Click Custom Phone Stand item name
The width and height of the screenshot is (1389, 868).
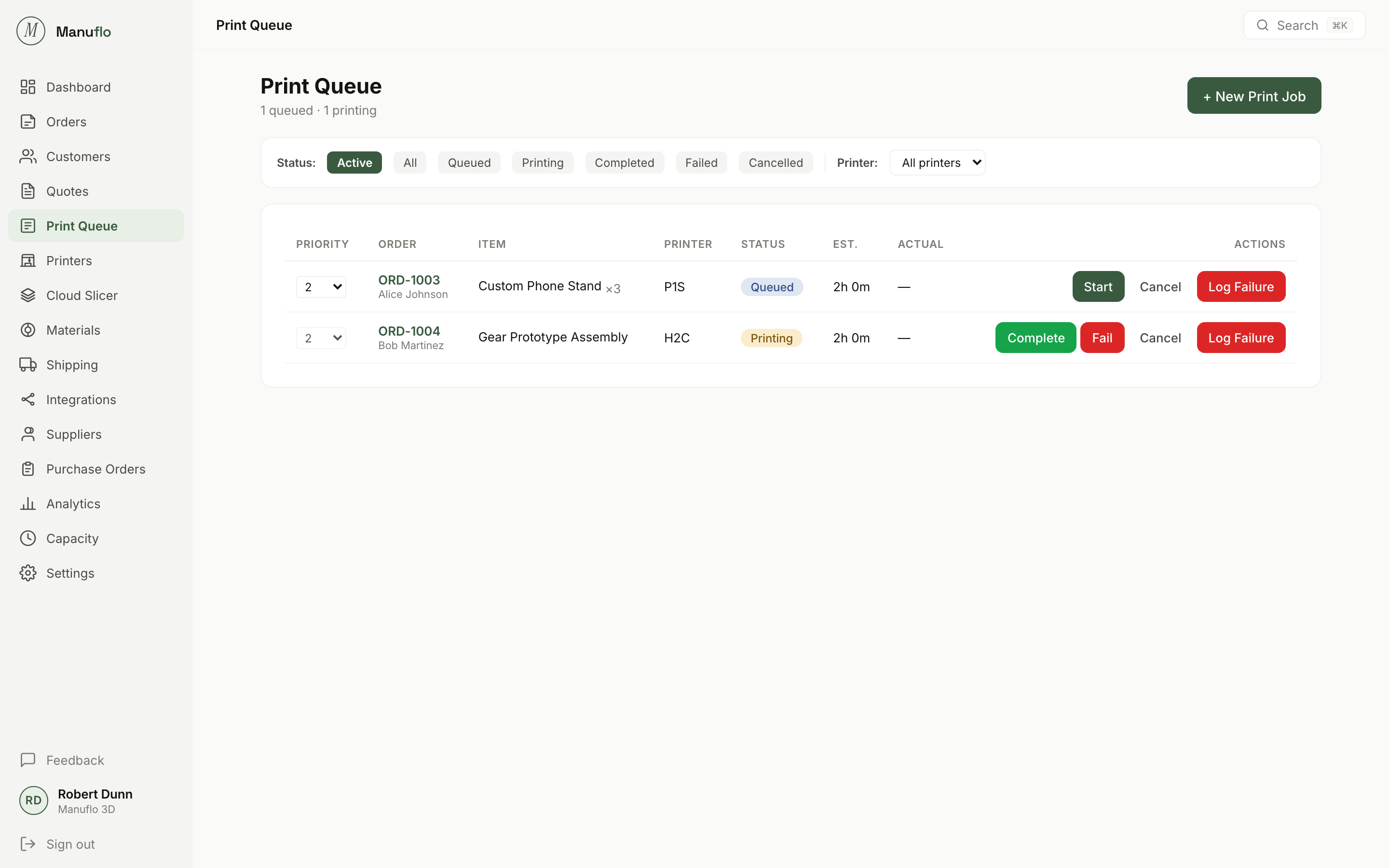pyautogui.click(x=540, y=286)
